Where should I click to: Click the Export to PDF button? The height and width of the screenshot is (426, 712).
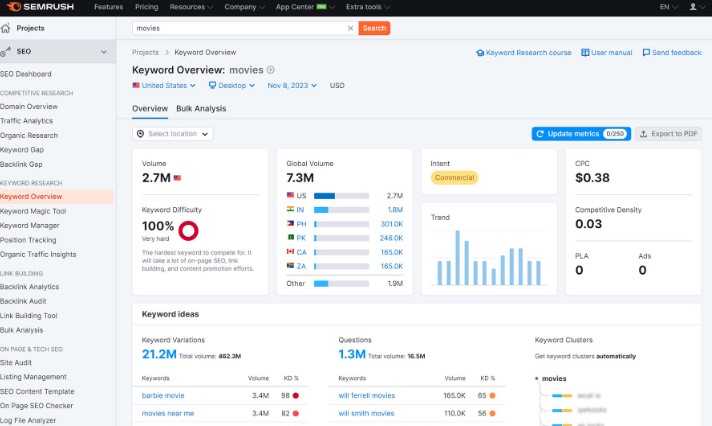668,134
